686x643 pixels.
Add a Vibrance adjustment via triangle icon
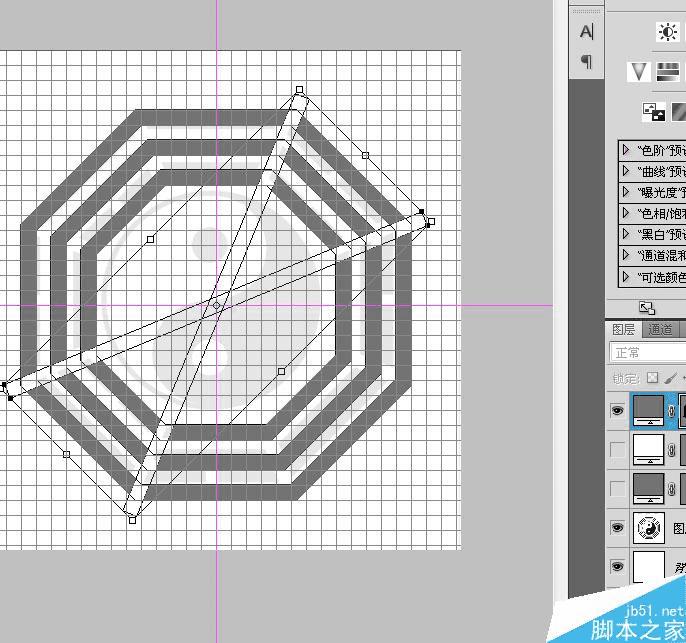638,72
